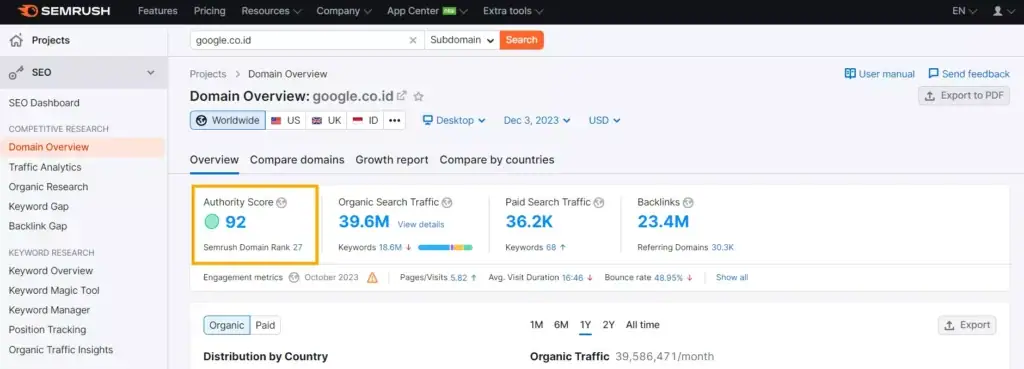Image resolution: width=1024 pixels, height=369 pixels.
Task: Open Keyword Magic Tool in sidebar
Action: coord(54,291)
